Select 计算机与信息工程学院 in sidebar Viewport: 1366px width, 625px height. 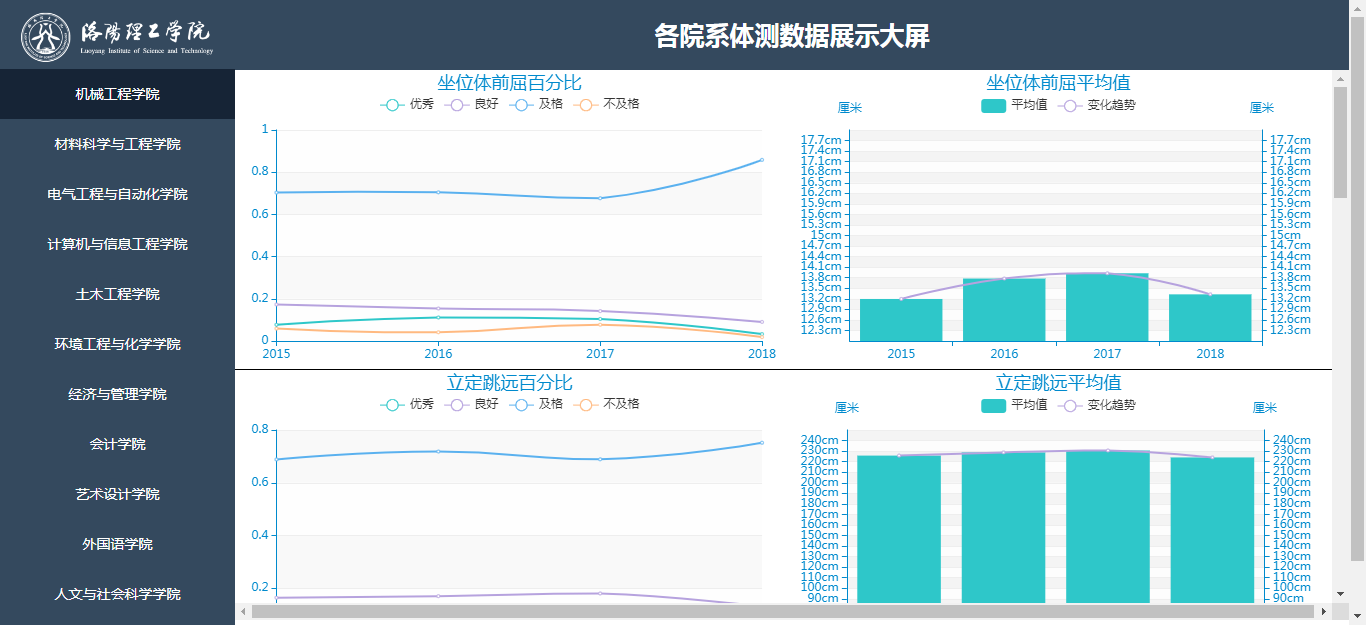point(117,244)
